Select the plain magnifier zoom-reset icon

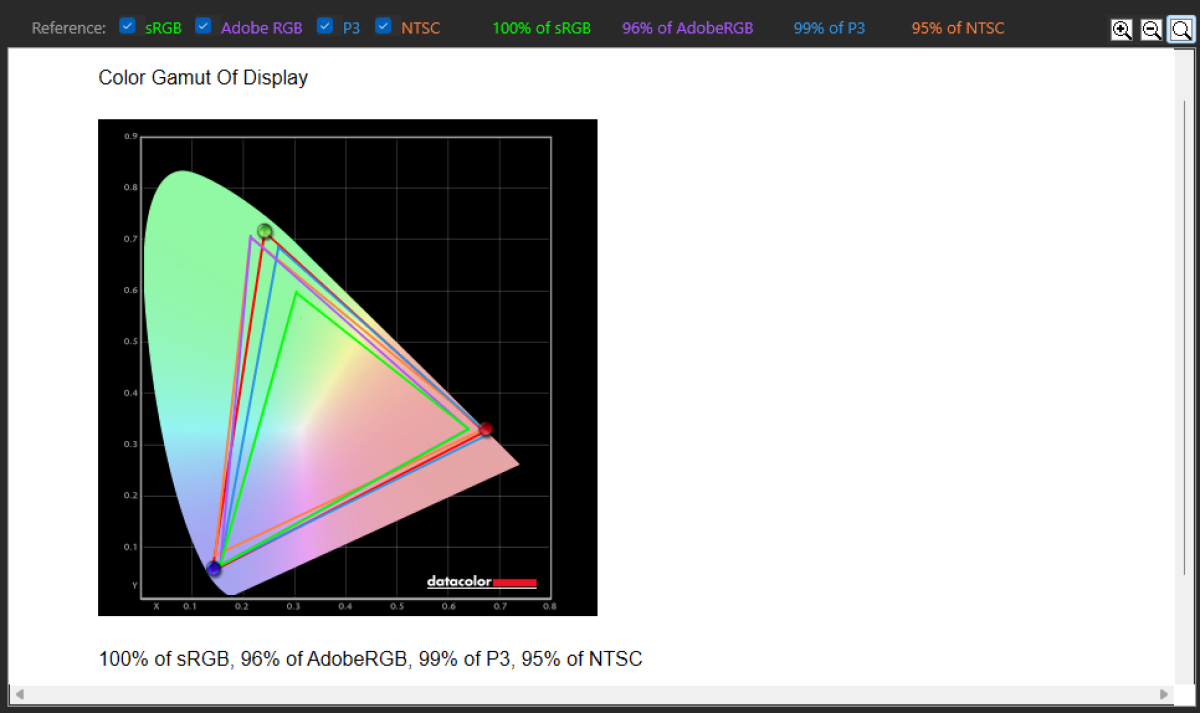pyautogui.click(x=1181, y=30)
